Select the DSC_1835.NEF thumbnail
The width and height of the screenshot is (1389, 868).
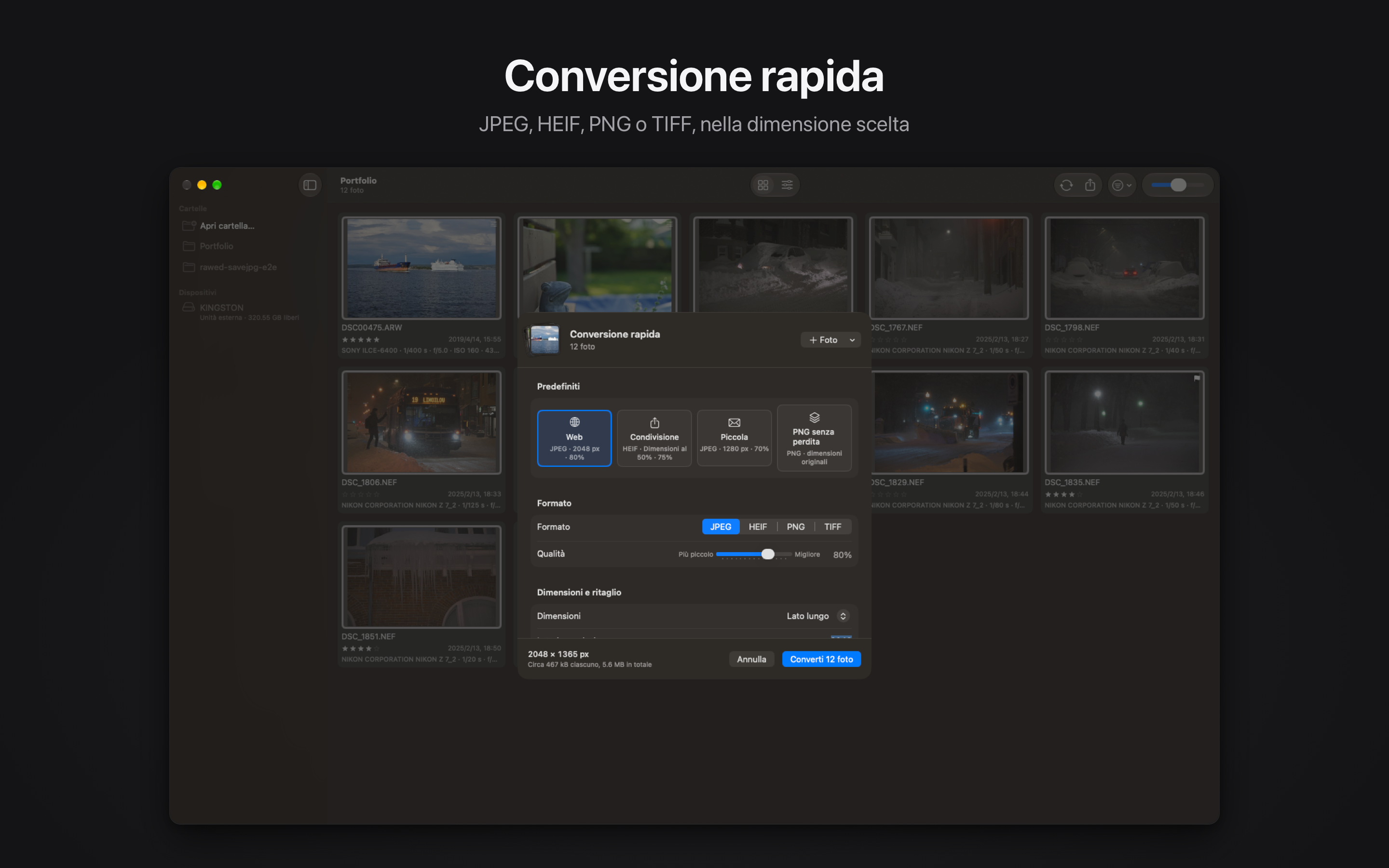coord(1124,422)
